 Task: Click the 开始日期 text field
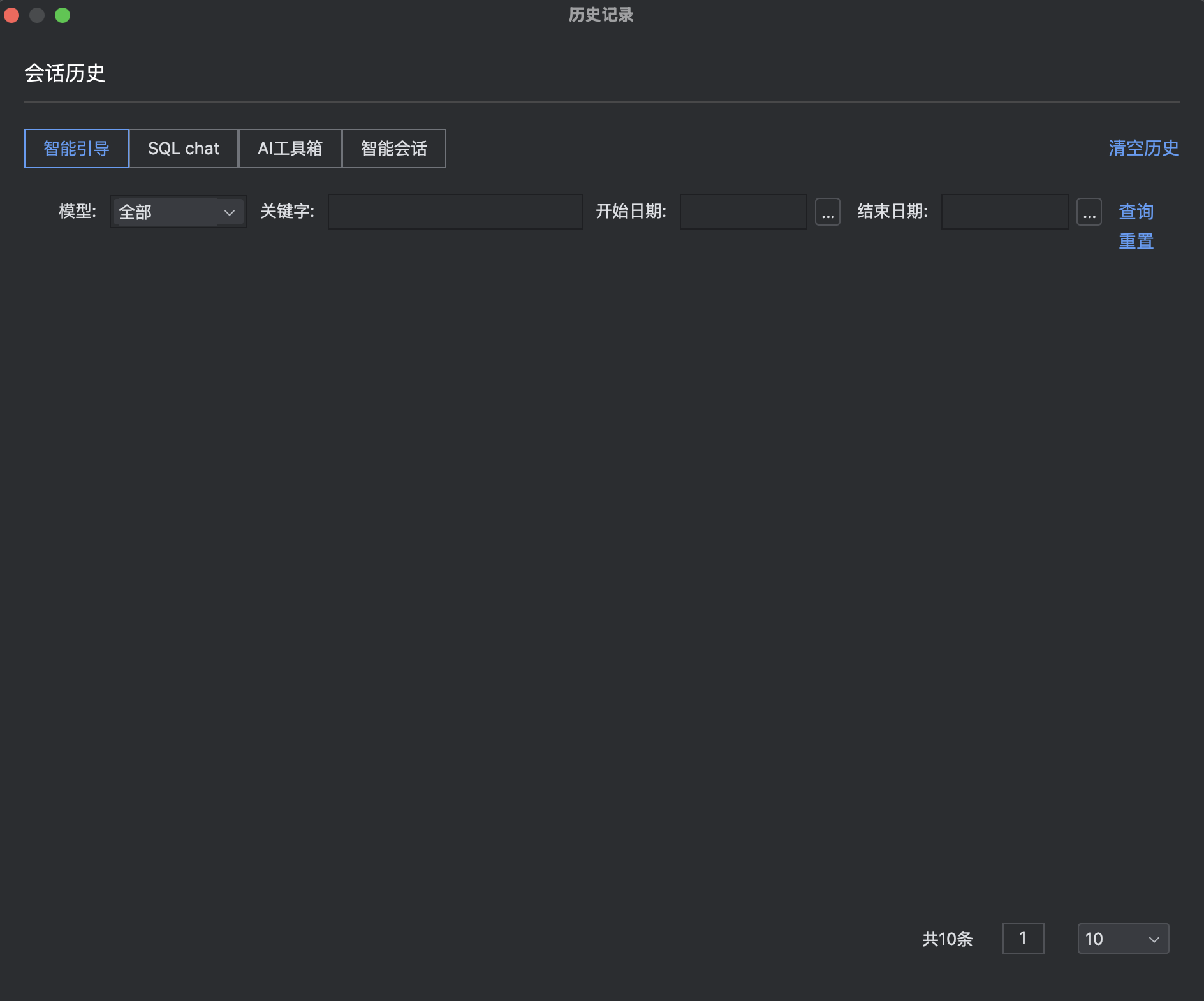[x=743, y=212]
